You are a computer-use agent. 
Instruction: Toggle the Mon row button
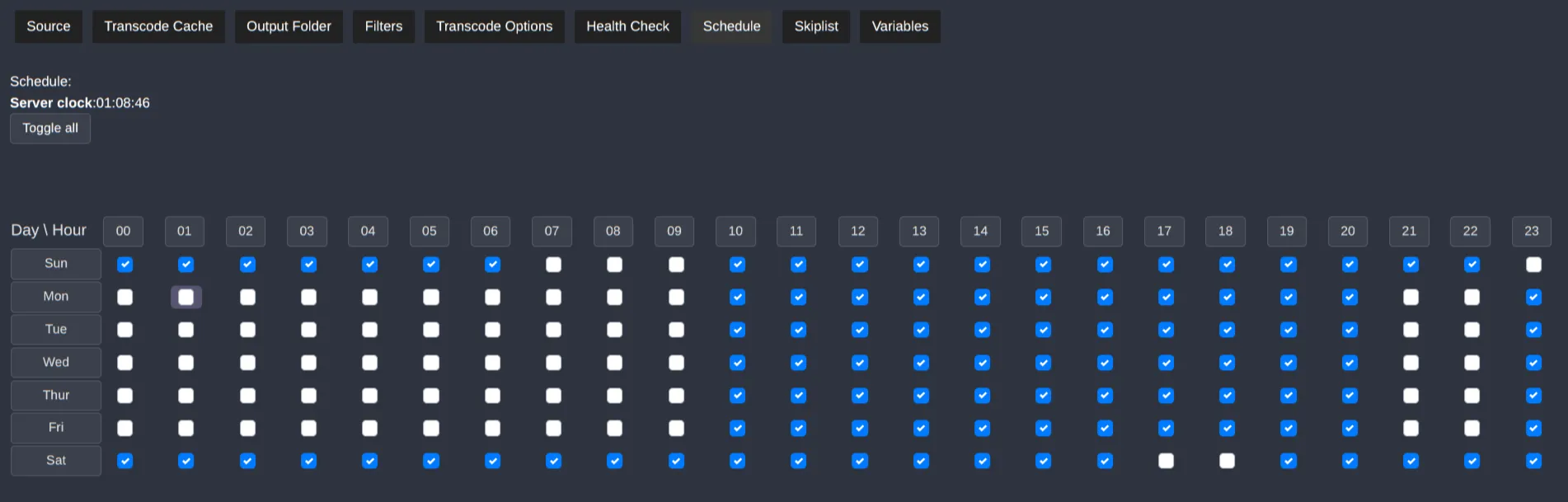(x=56, y=297)
